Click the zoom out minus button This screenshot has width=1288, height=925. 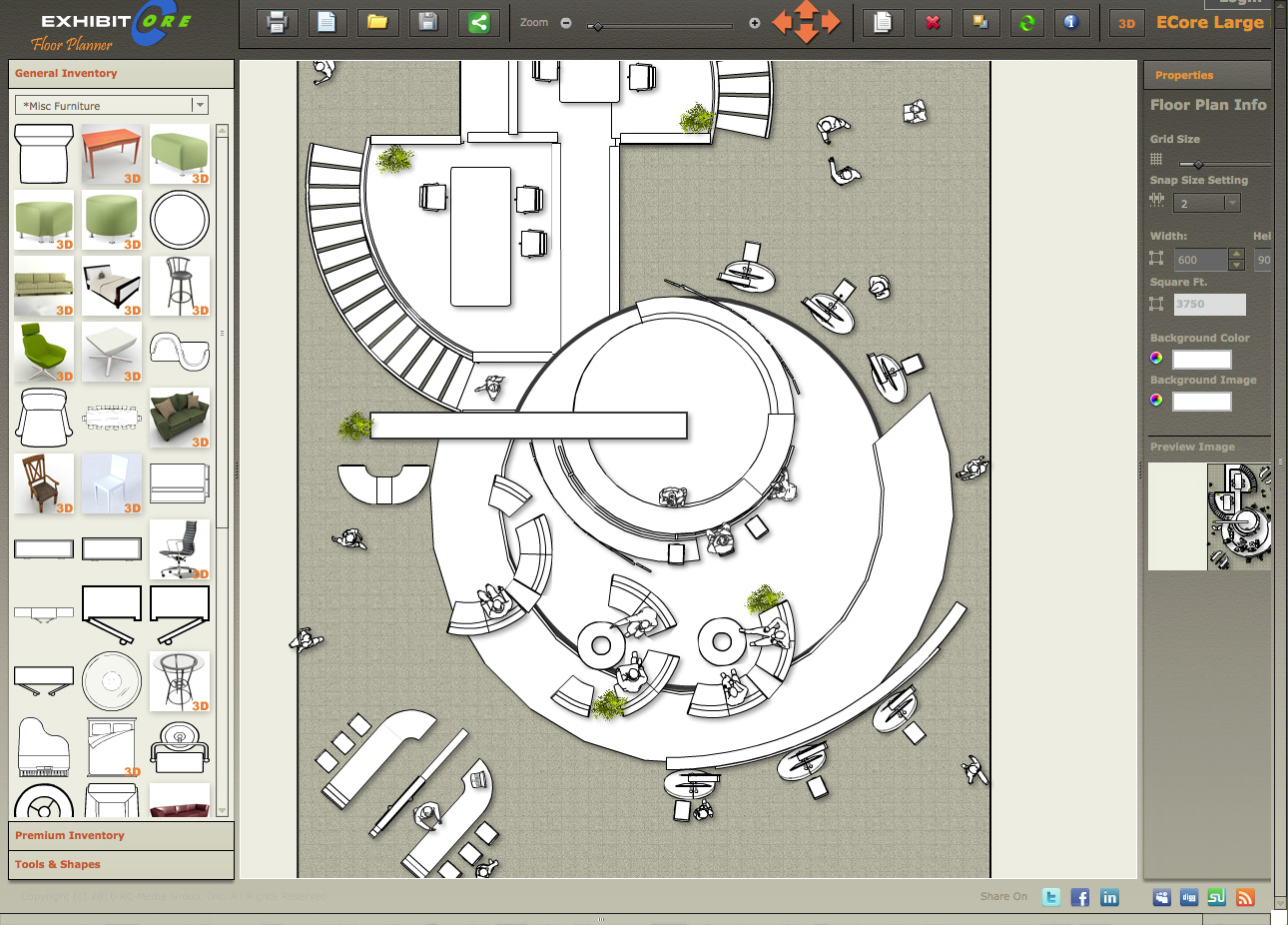(x=566, y=23)
